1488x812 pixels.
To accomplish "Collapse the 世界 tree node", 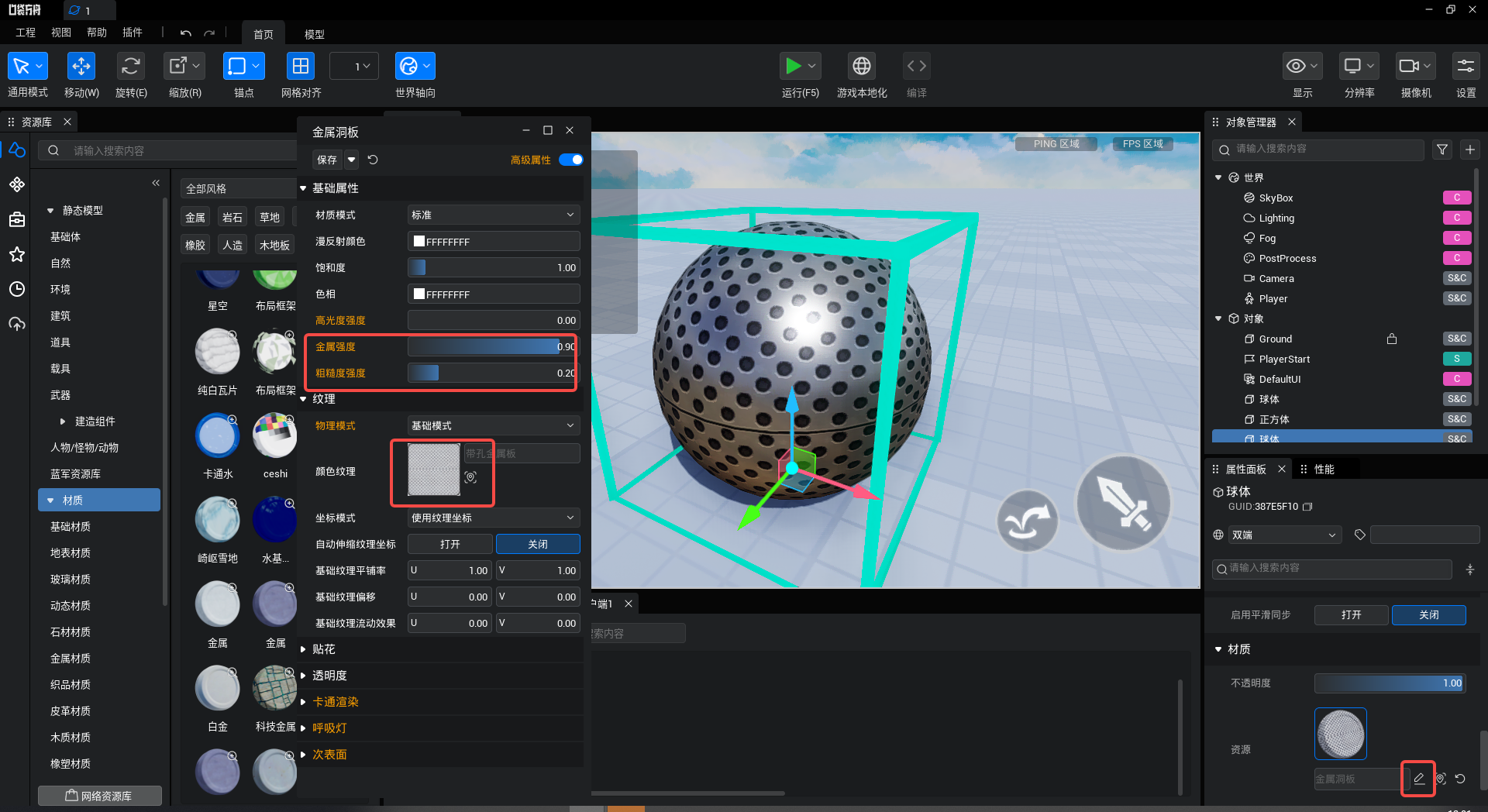I will [1218, 177].
